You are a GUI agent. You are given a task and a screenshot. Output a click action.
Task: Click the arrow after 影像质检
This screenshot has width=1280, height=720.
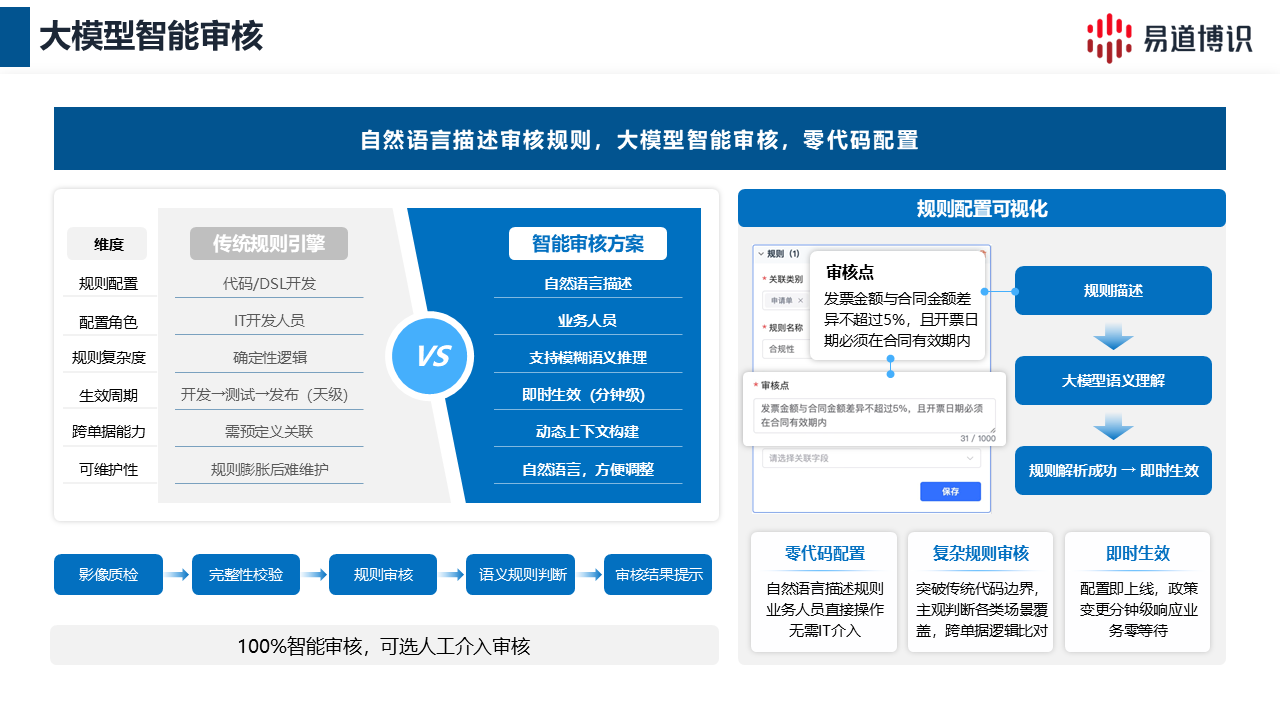click(x=177, y=575)
